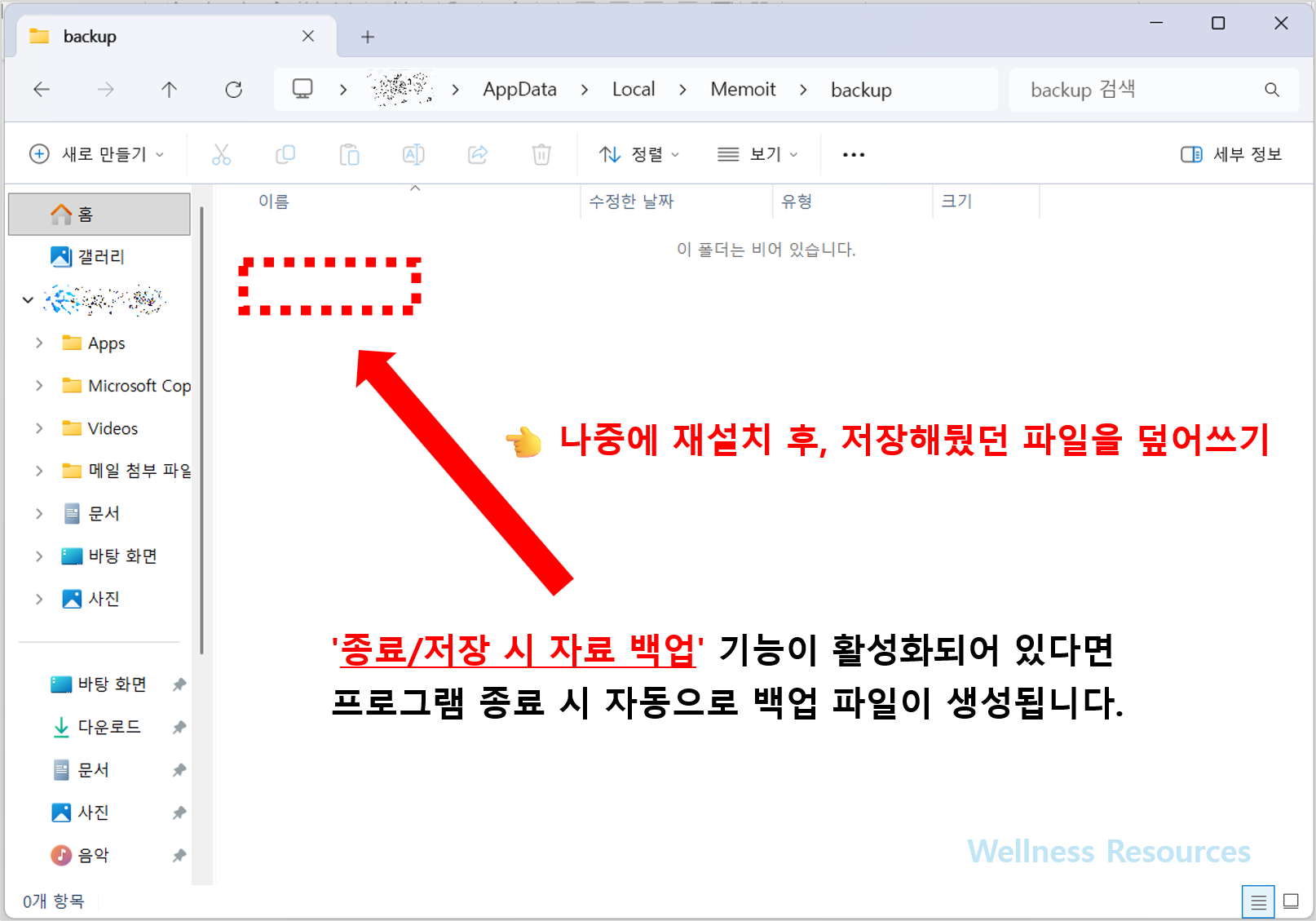
Task: Expand the chevron after AppData
Action: tap(585, 90)
